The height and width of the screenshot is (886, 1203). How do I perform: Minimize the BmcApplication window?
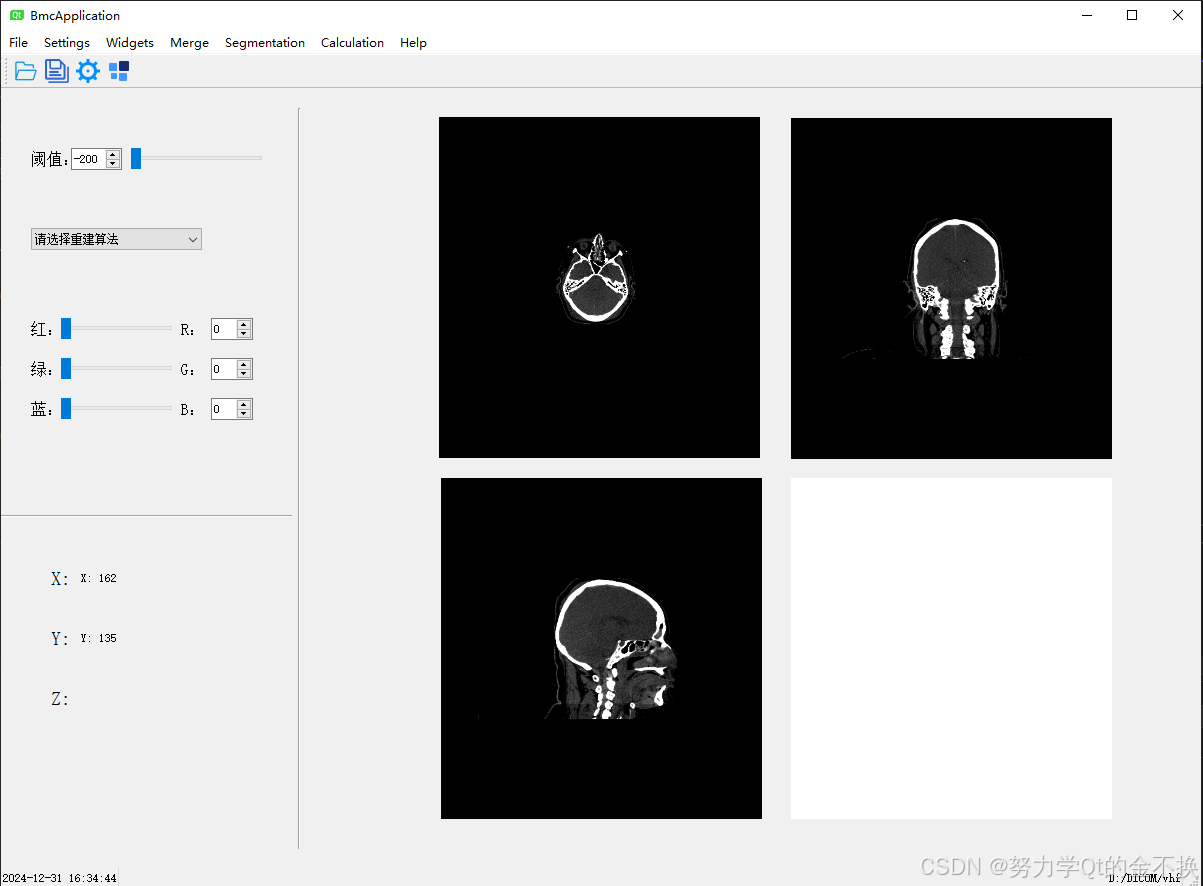[x=1087, y=15]
